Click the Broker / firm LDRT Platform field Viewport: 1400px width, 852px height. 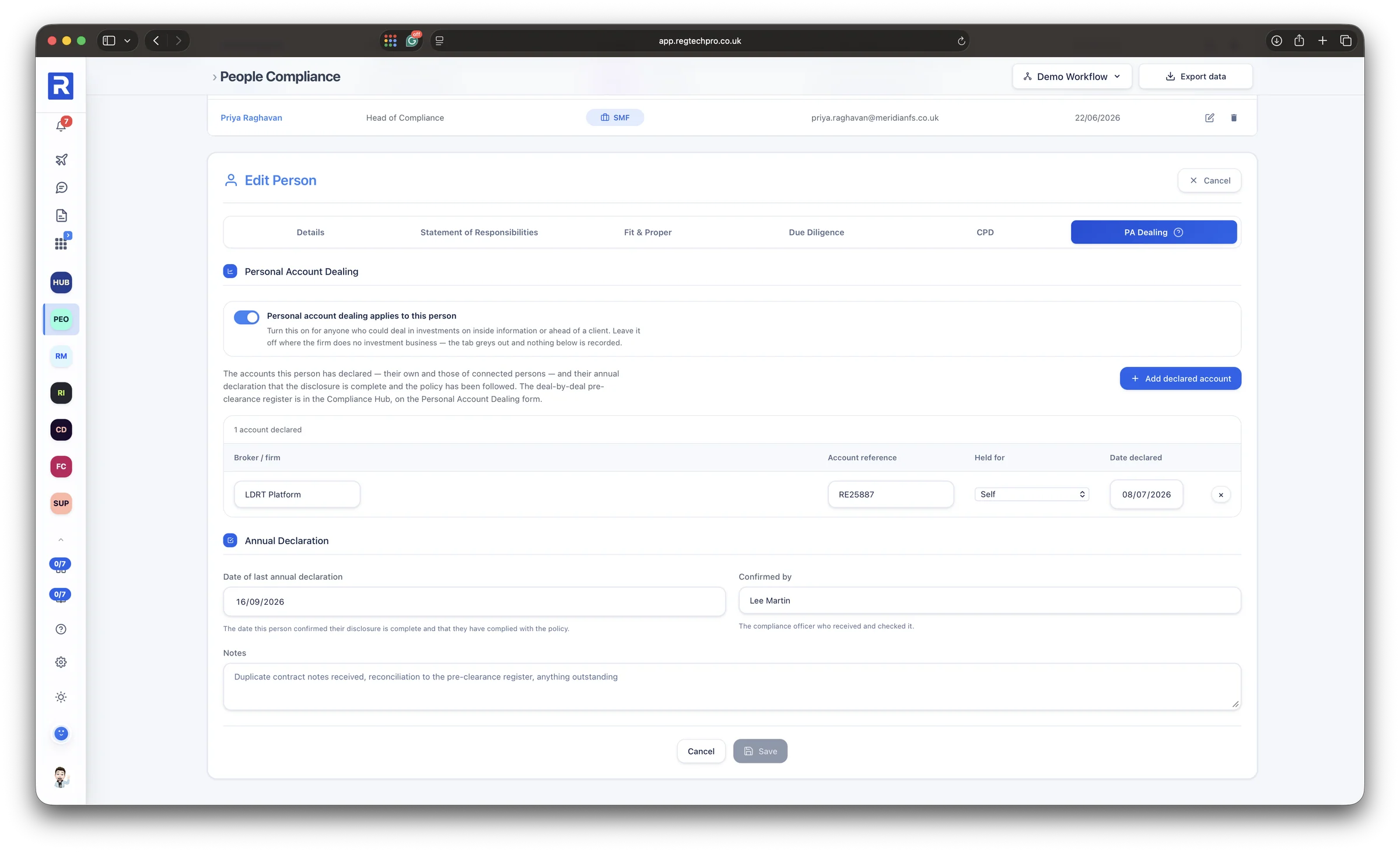(x=297, y=495)
